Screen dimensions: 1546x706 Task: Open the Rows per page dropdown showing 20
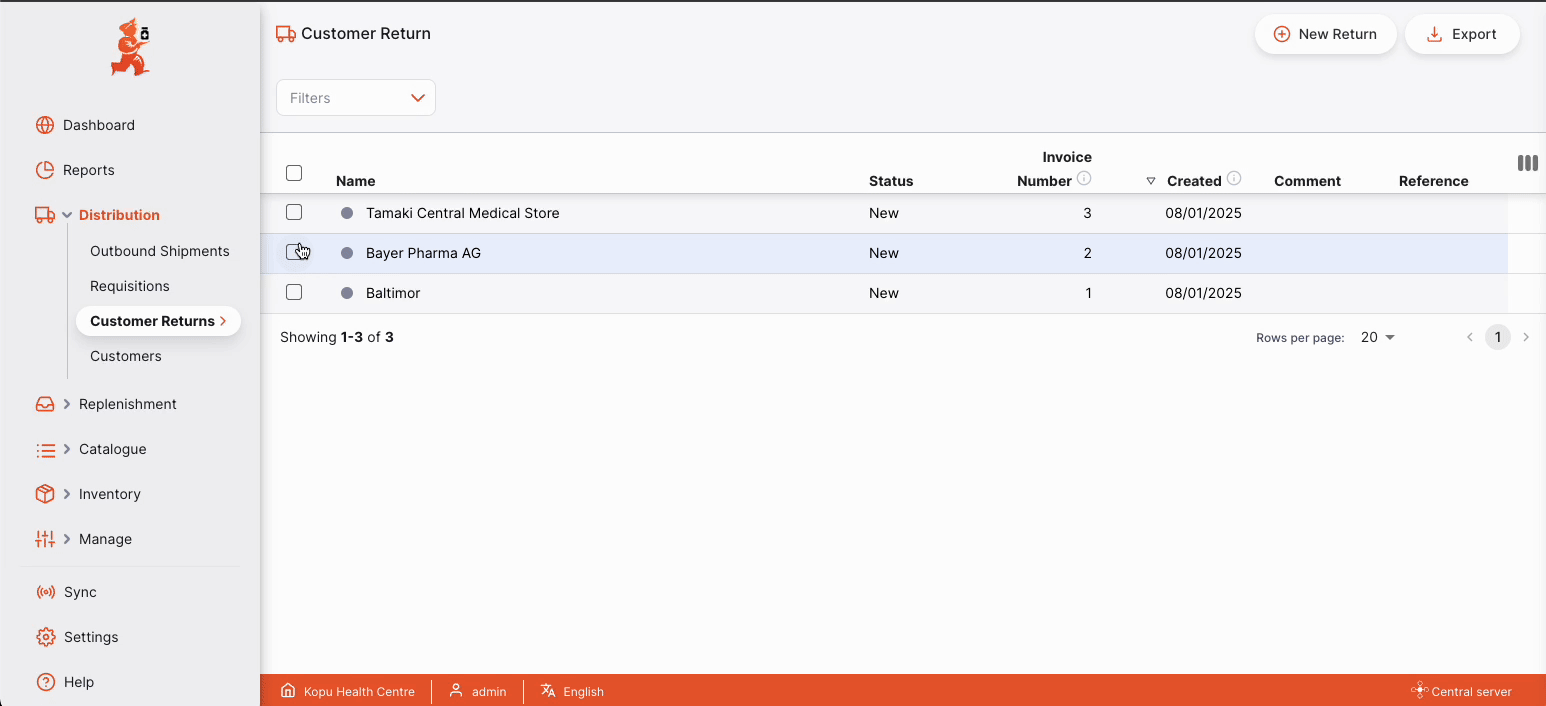coord(1377,338)
